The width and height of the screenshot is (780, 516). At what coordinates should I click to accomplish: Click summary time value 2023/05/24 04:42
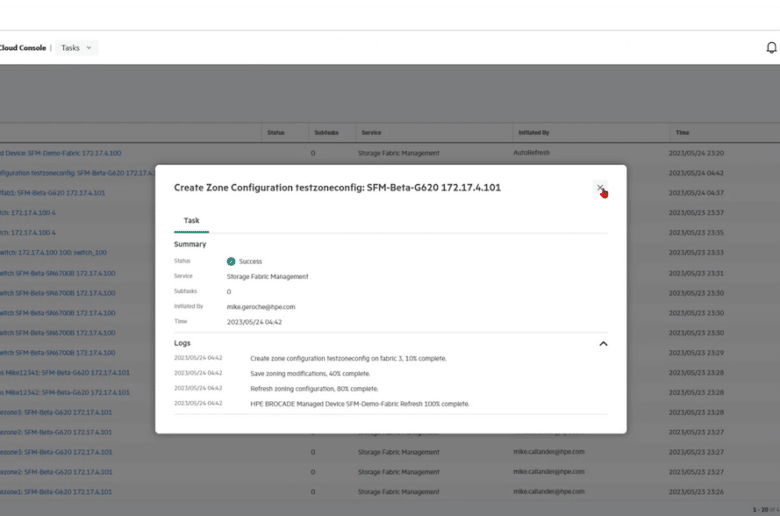(x=254, y=322)
